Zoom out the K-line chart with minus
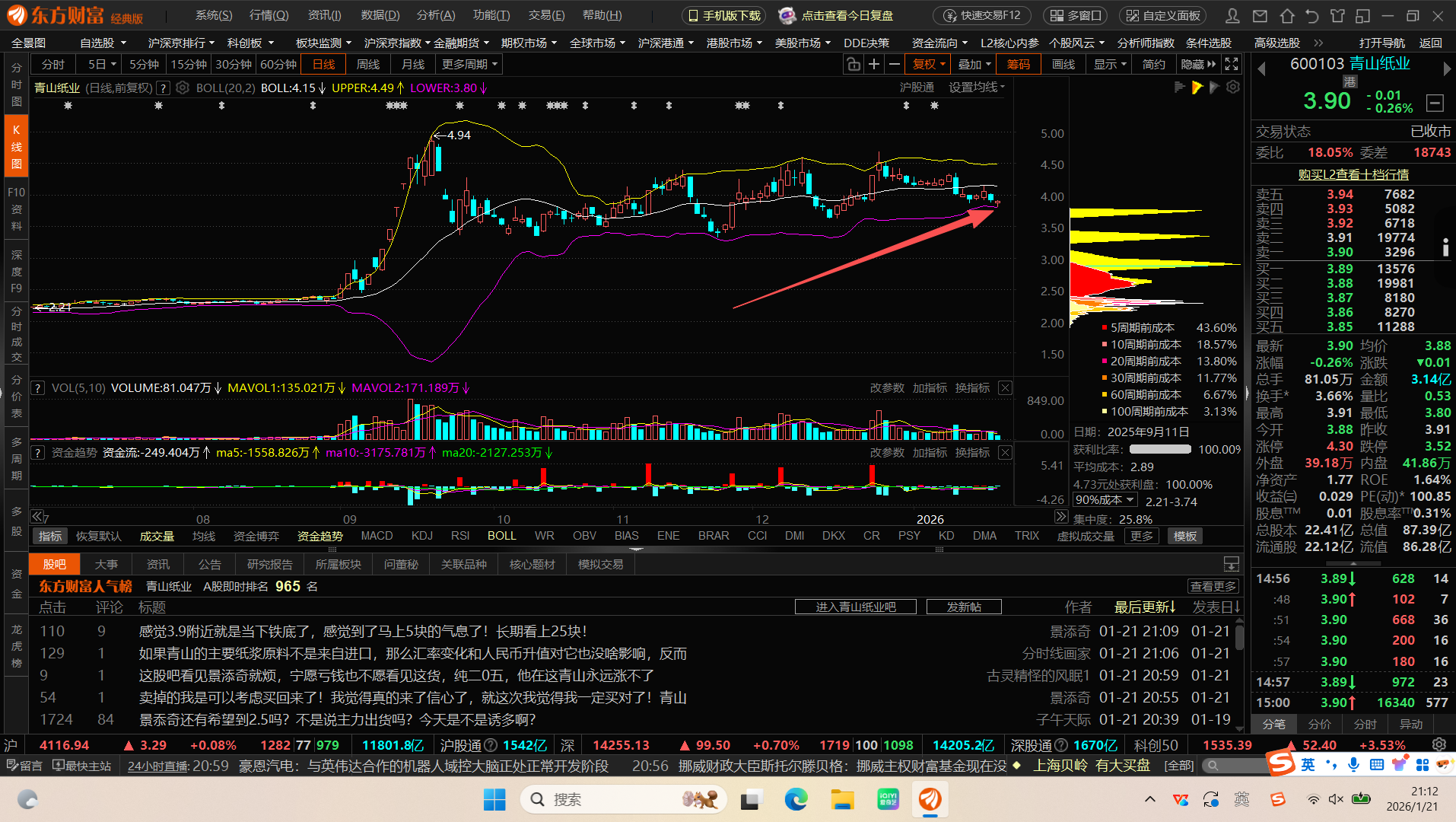 (x=895, y=65)
